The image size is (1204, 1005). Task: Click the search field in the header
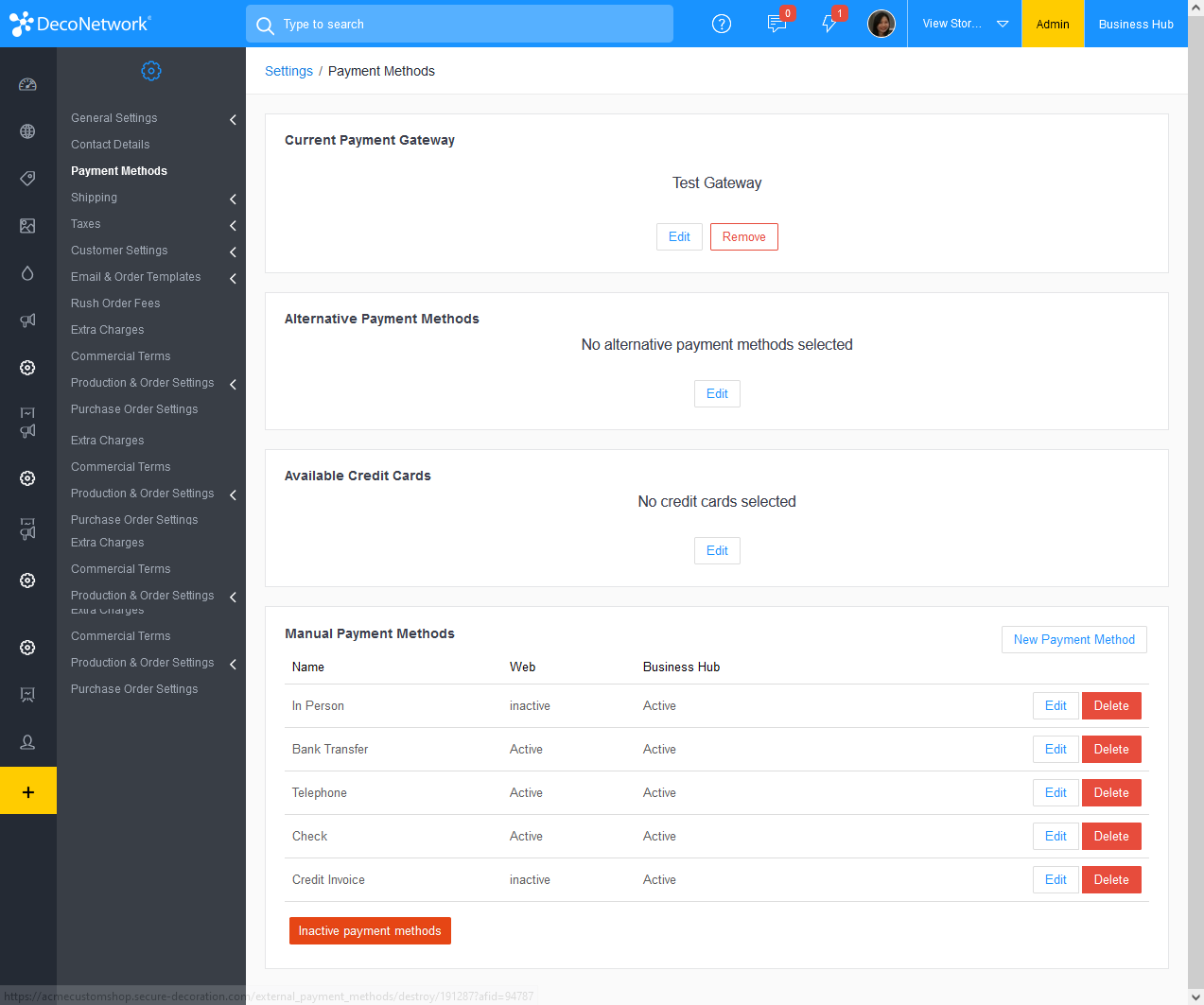click(x=459, y=24)
